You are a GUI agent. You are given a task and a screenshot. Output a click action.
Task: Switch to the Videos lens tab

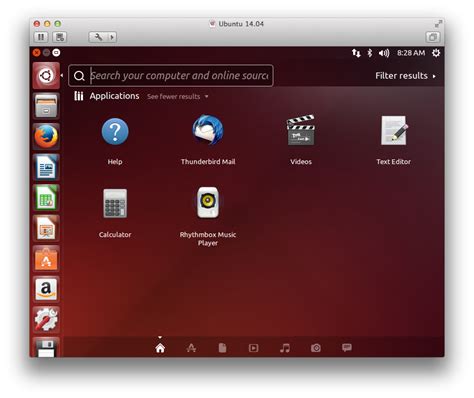[x=253, y=348]
